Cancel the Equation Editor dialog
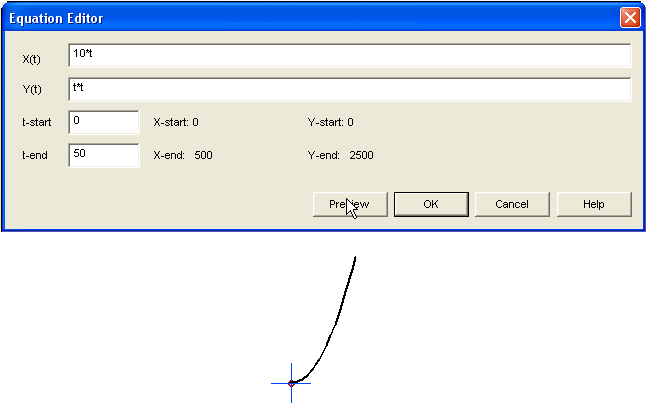The image size is (648, 405). pos(512,204)
